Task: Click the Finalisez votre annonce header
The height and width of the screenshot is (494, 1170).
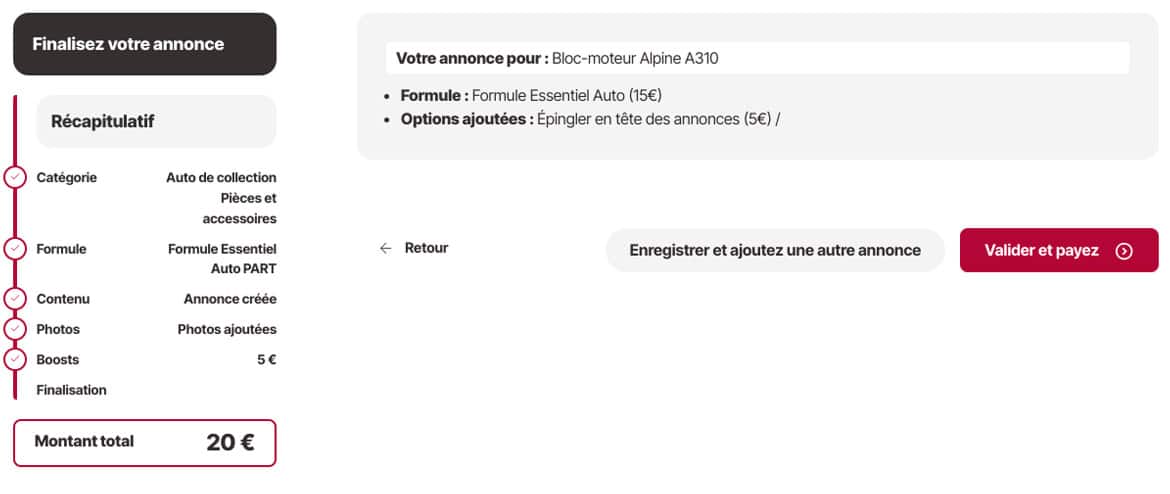Action: (x=144, y=44)
